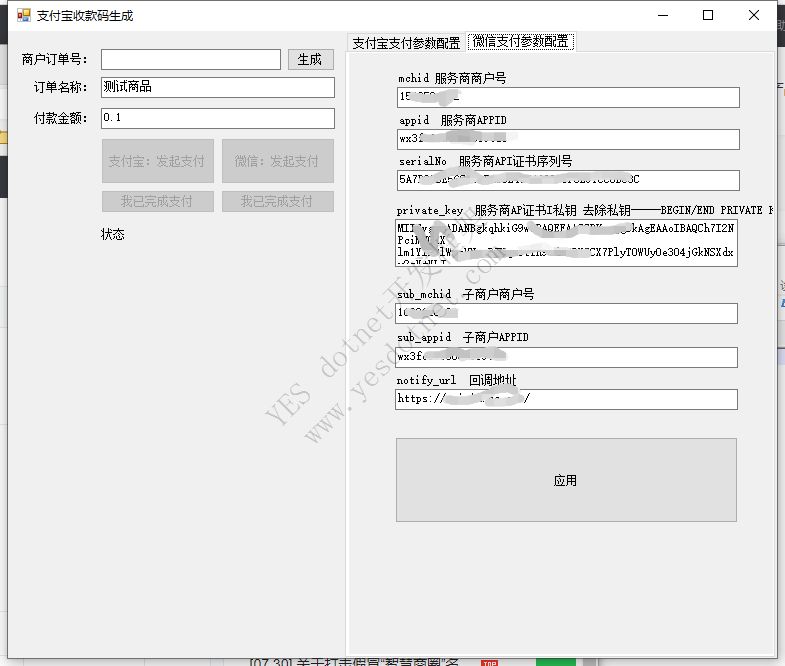Focus the notify_url 回调地址 field
This screenshot has height=666, width=785.
pos(566,400)
